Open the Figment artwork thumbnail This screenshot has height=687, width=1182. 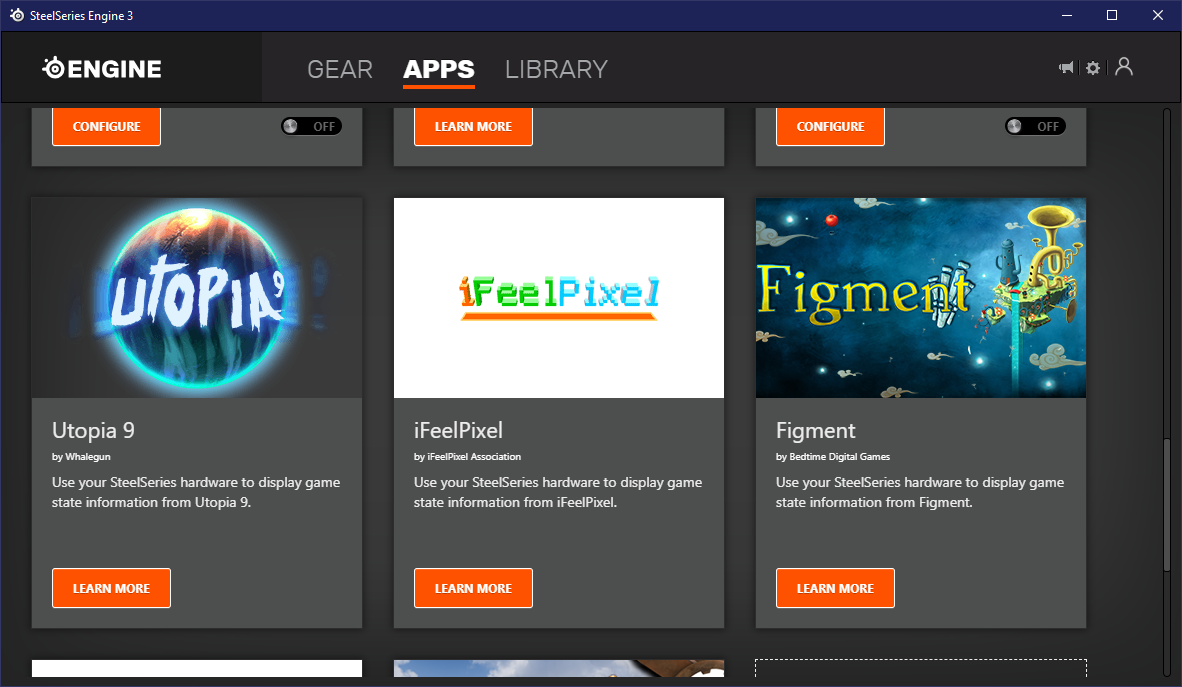point(920,298)
